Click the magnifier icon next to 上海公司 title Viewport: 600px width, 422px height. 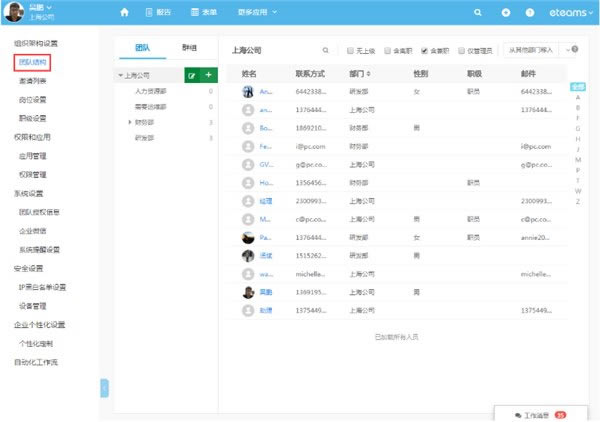coord(325,49)
